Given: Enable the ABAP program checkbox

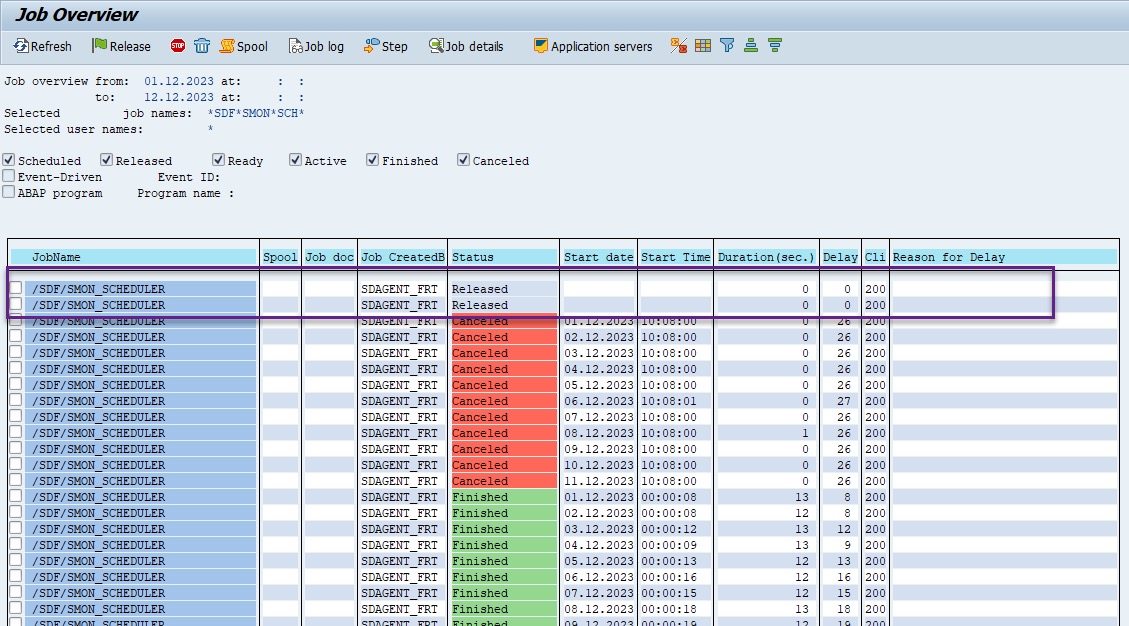Looking at the screenshot, I should 9,192.
